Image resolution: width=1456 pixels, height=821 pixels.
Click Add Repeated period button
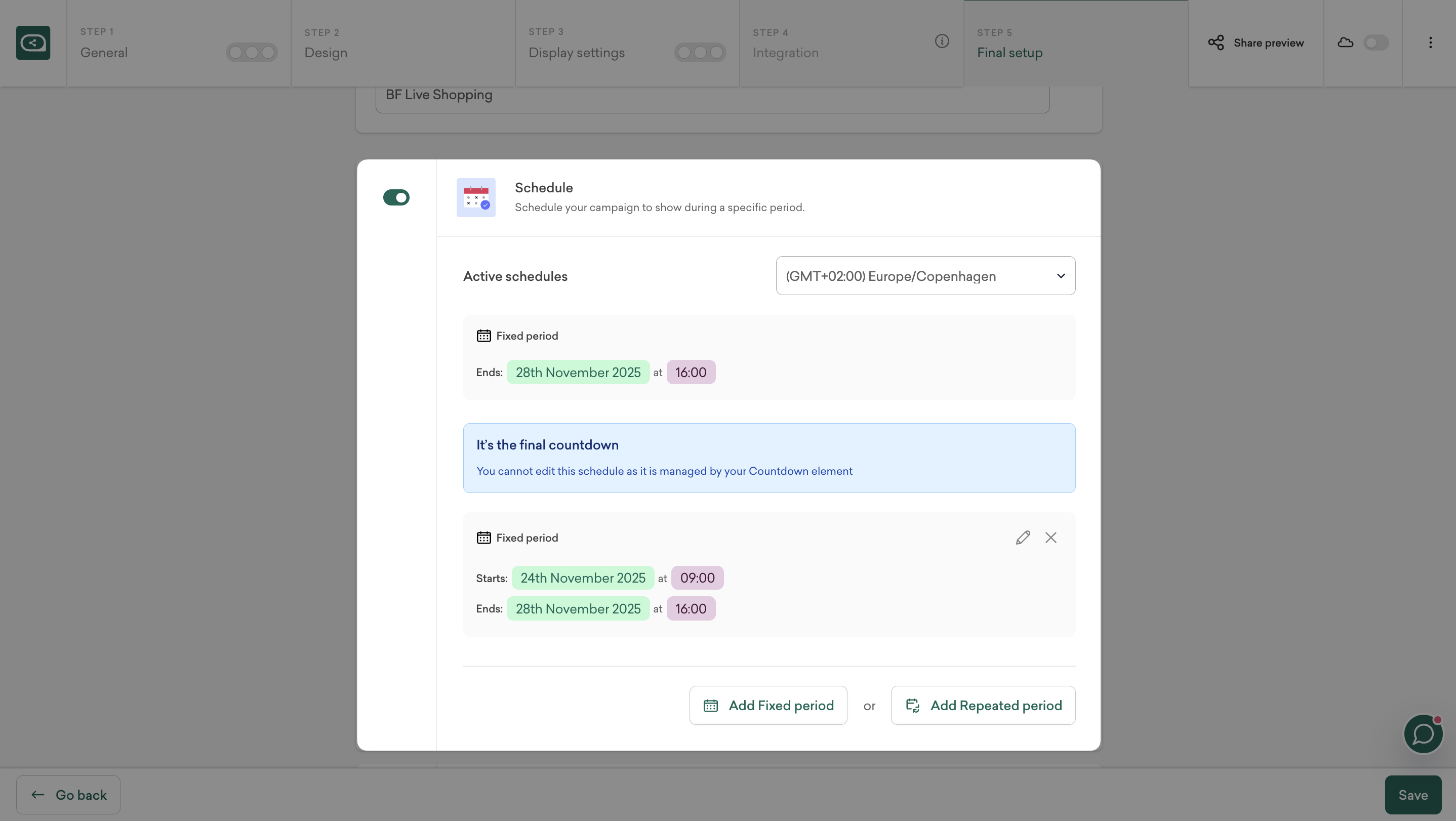(983, 705)
